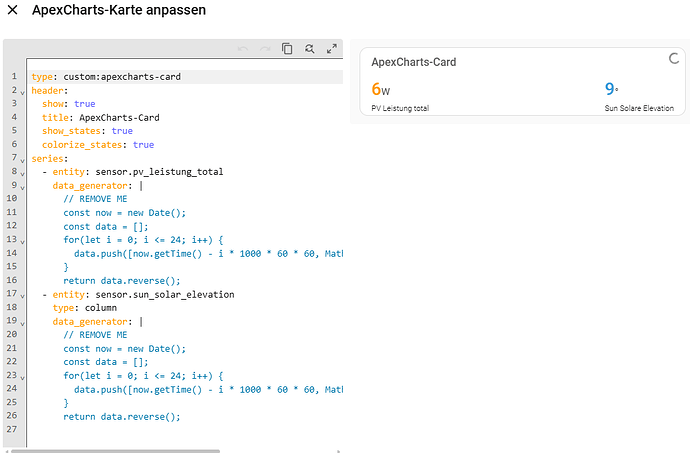Fold the data_generator block at line 19
The image size is (690, 453).
click(x=22, y=324)
